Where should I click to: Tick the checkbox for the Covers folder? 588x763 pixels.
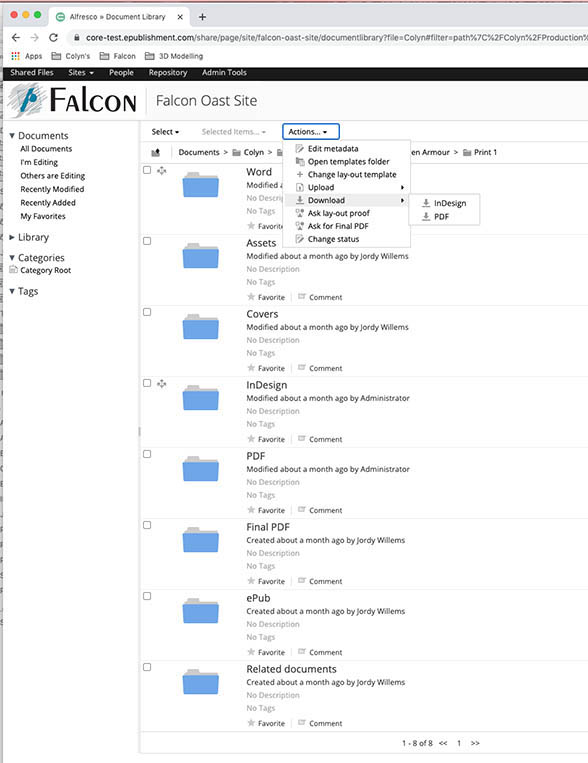pyautogui.click(x=147, y=312)
